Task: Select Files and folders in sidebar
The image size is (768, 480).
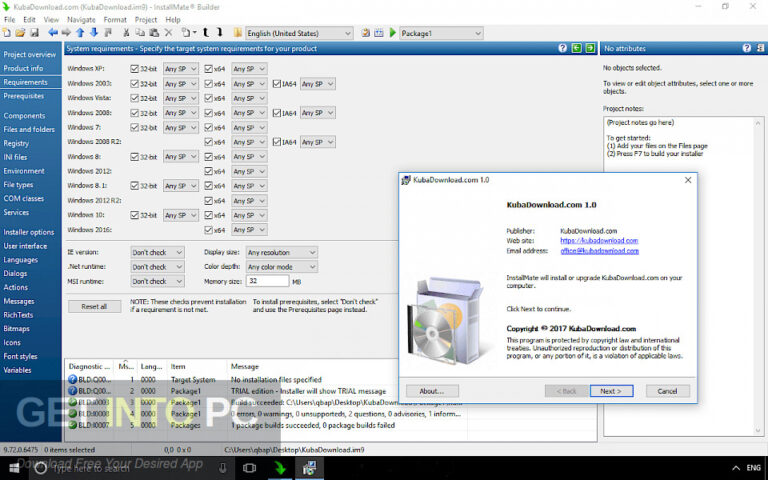Action: tap(29, 129)
